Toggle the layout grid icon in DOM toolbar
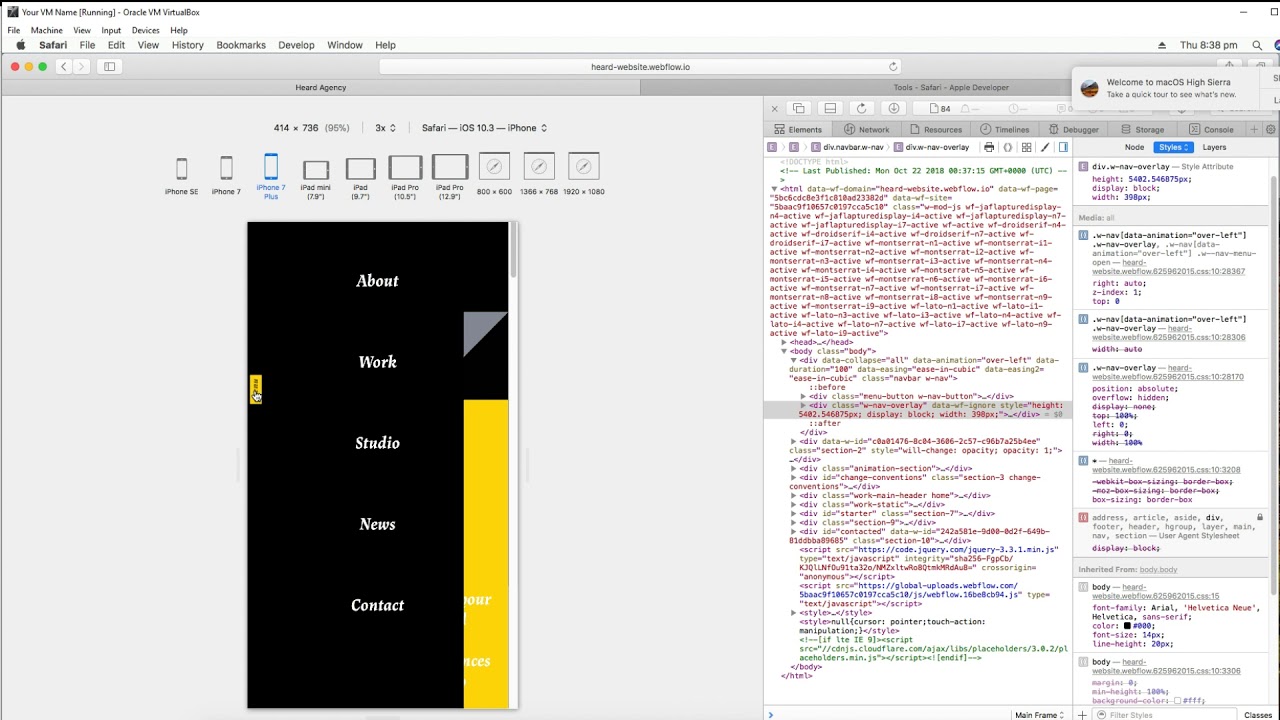Image resolution: width=1280 pixels, height=720 pixels. click(1026, 147)
